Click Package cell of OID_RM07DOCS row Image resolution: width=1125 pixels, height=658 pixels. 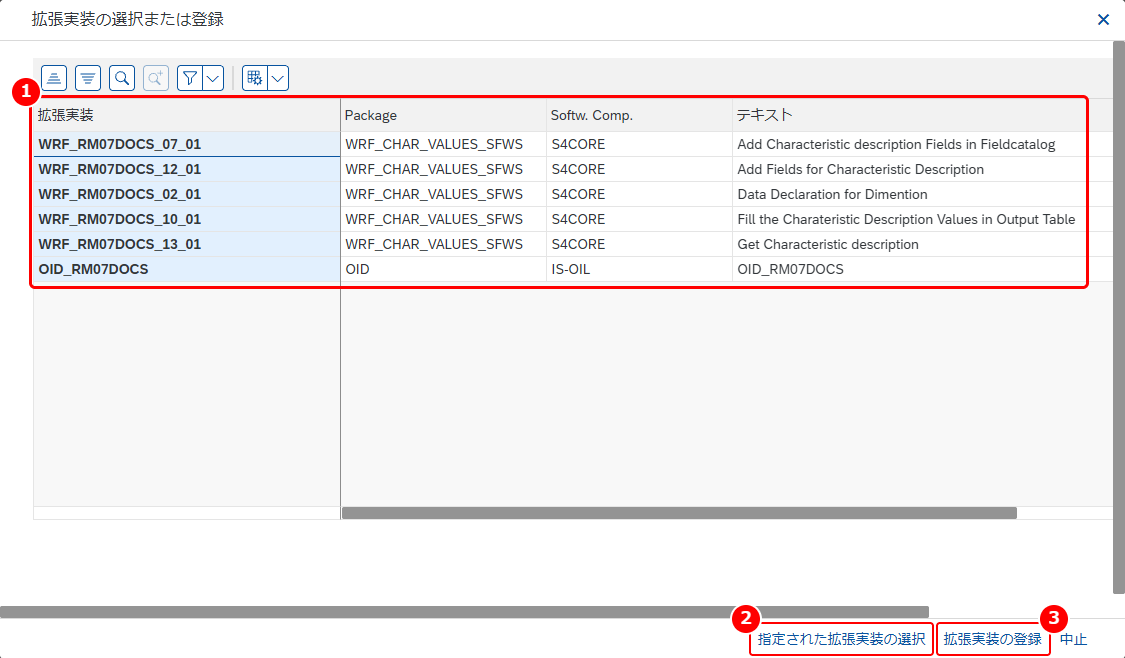(443, 269)
